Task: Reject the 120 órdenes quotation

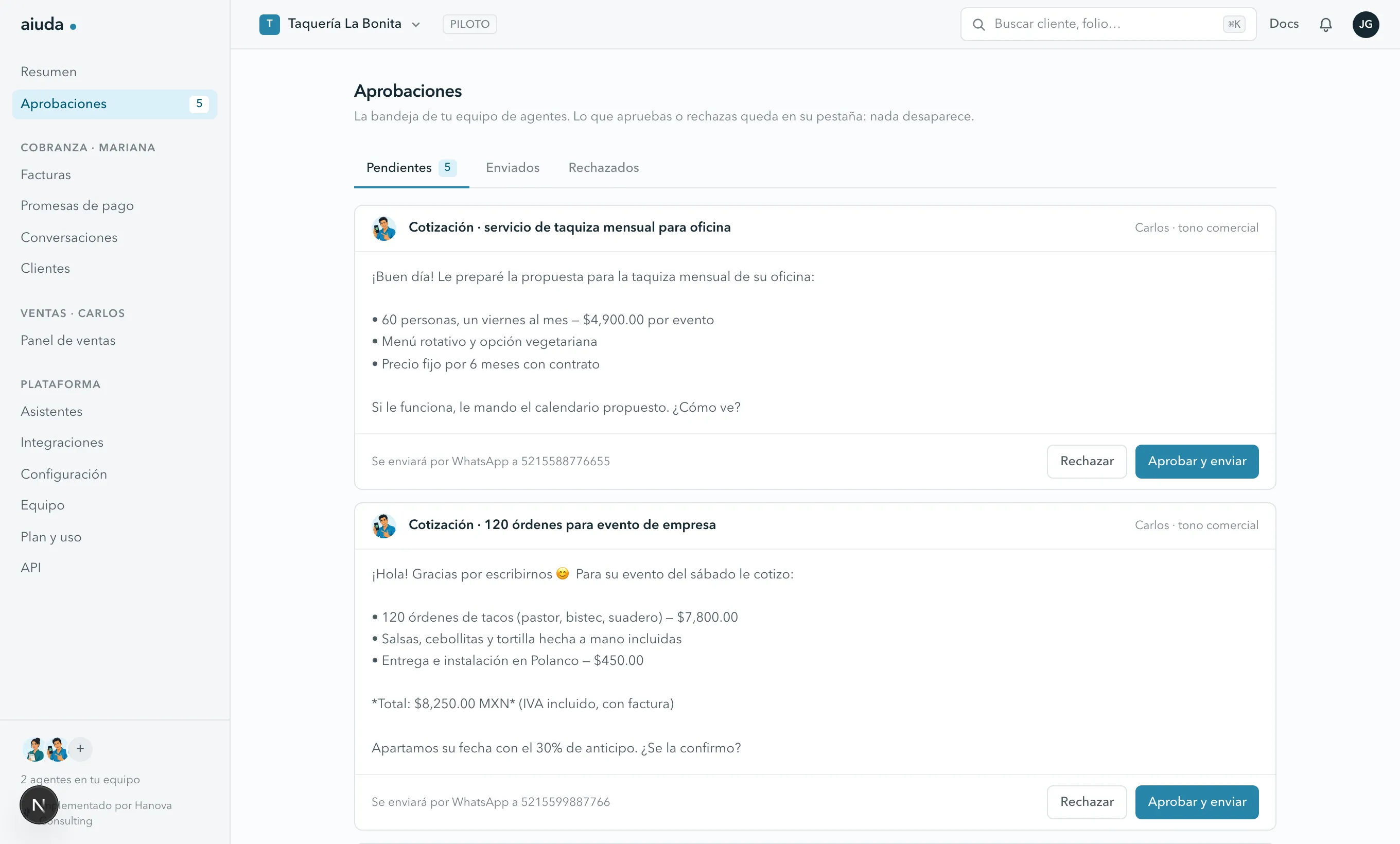Action: pos(1087,802)
